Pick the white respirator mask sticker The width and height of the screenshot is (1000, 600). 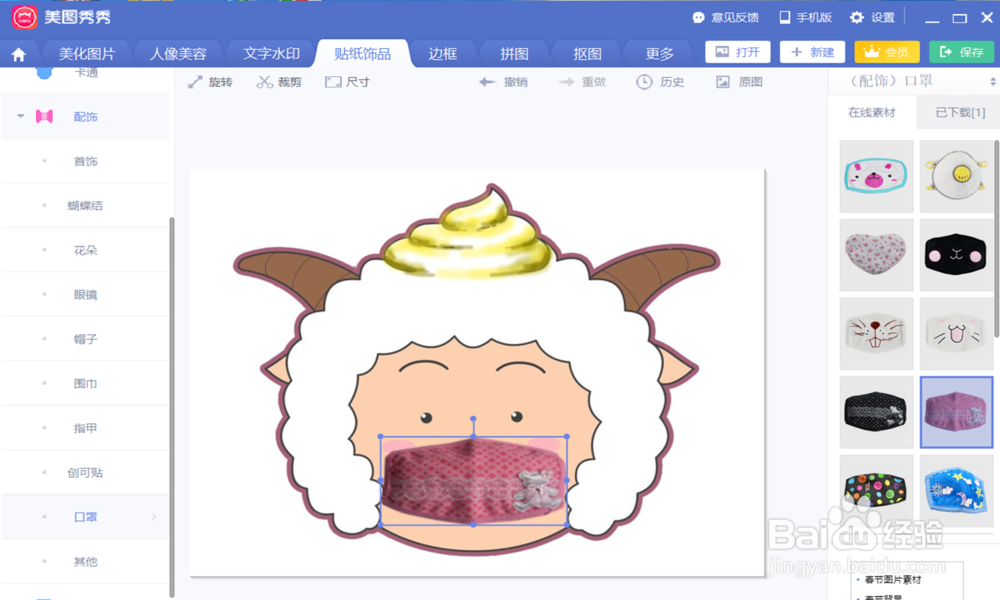click(x=957, y=177)
